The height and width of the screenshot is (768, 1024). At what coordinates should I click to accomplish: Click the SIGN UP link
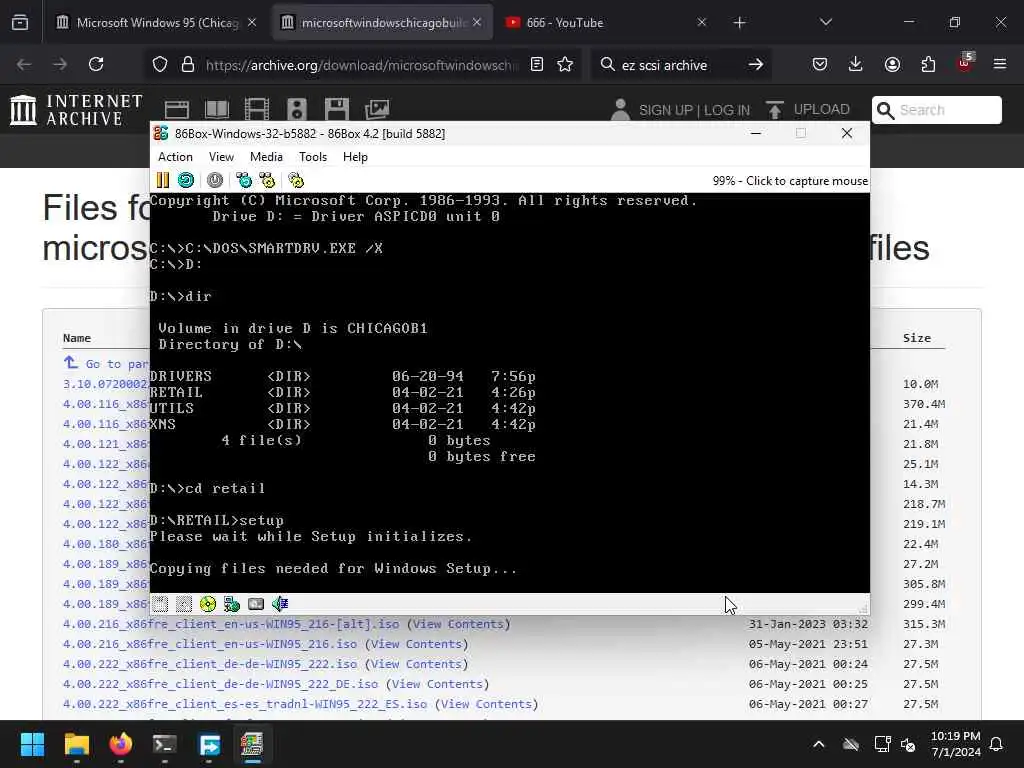pos(664,110)
